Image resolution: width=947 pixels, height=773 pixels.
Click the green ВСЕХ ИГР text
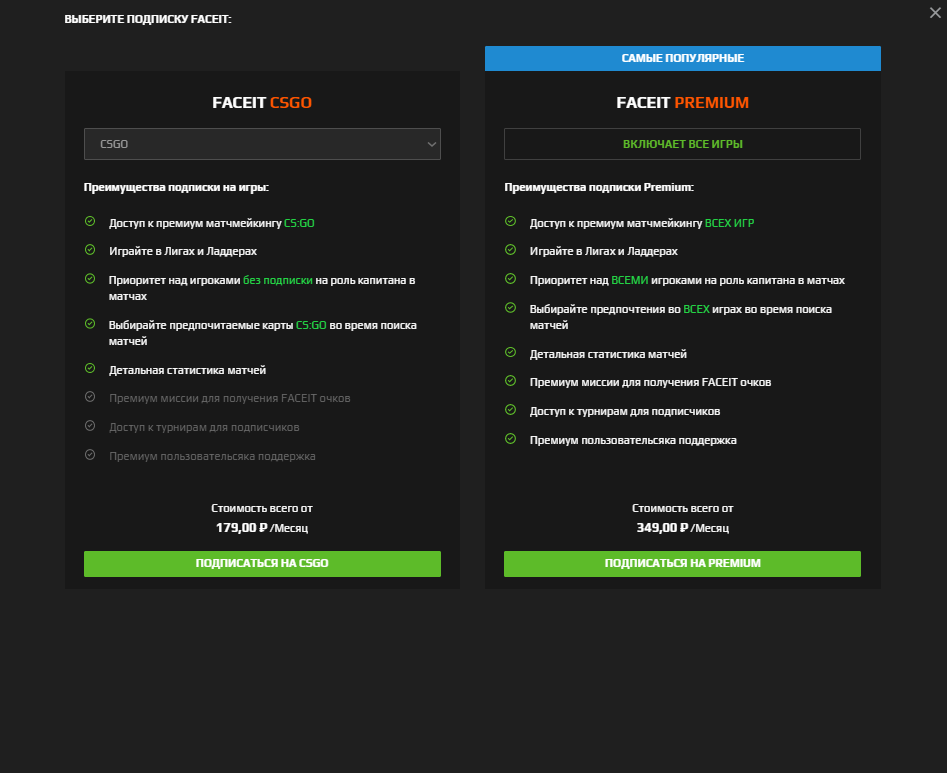(730, 223)
